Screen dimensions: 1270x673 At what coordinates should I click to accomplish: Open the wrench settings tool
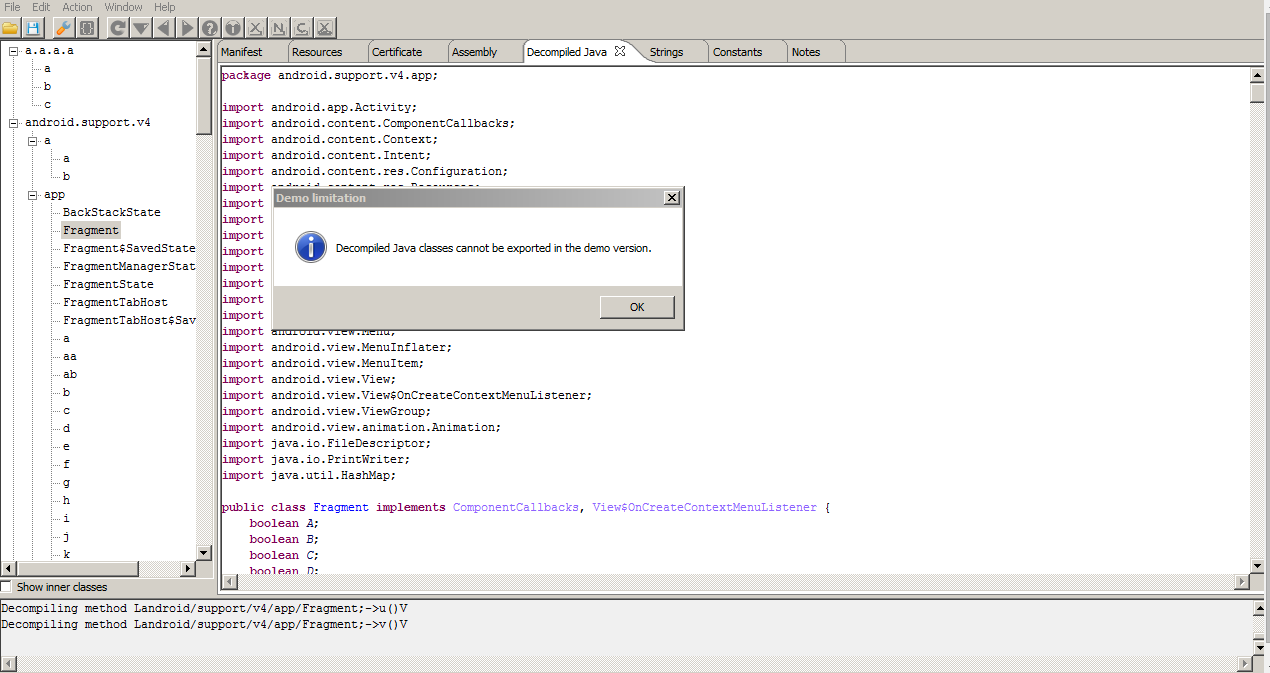pos(63,28)
